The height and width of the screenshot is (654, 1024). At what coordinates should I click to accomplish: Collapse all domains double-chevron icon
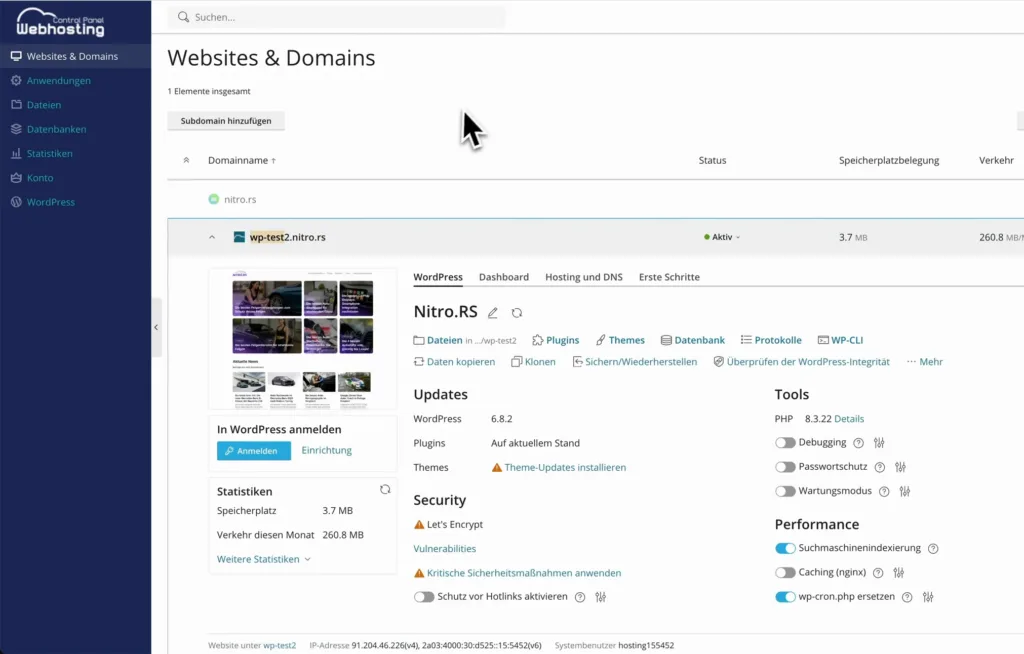(x=186, y=160)
